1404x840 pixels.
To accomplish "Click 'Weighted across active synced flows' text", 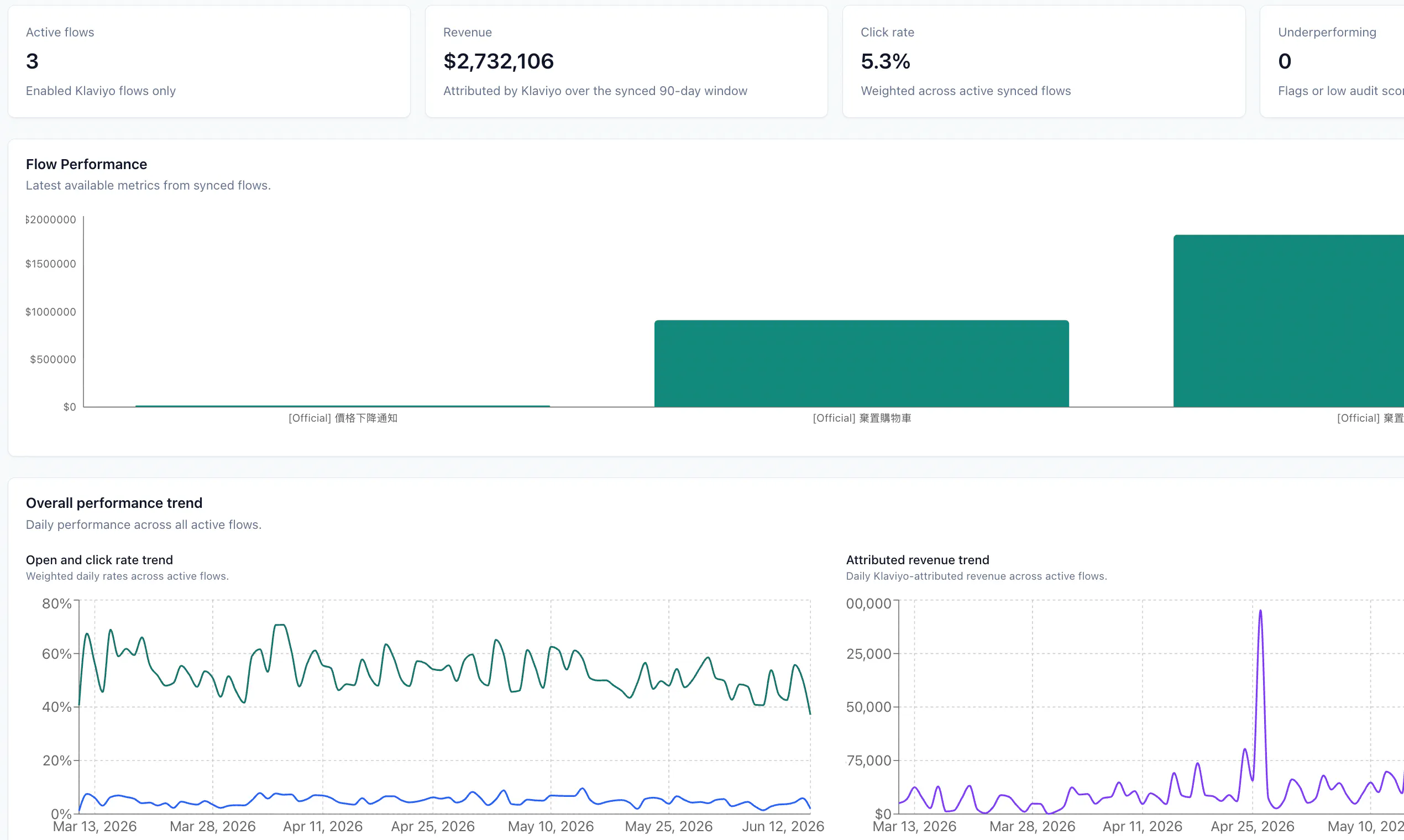I will tap(965, 91).
